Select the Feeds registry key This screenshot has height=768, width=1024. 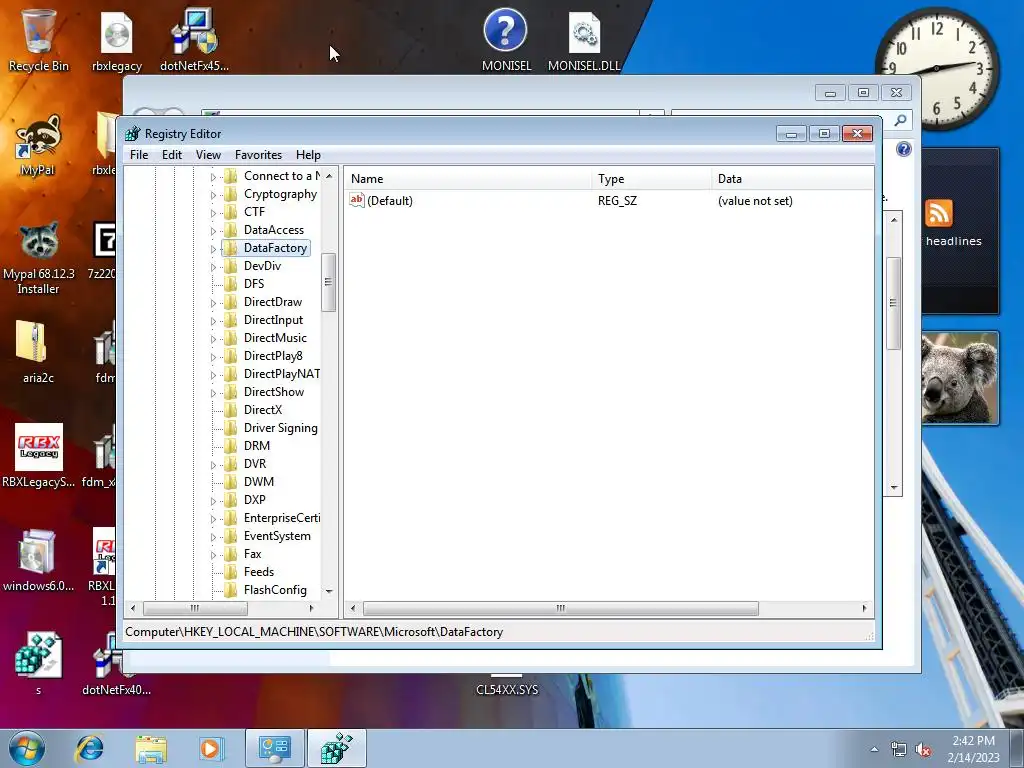[259, 572]
